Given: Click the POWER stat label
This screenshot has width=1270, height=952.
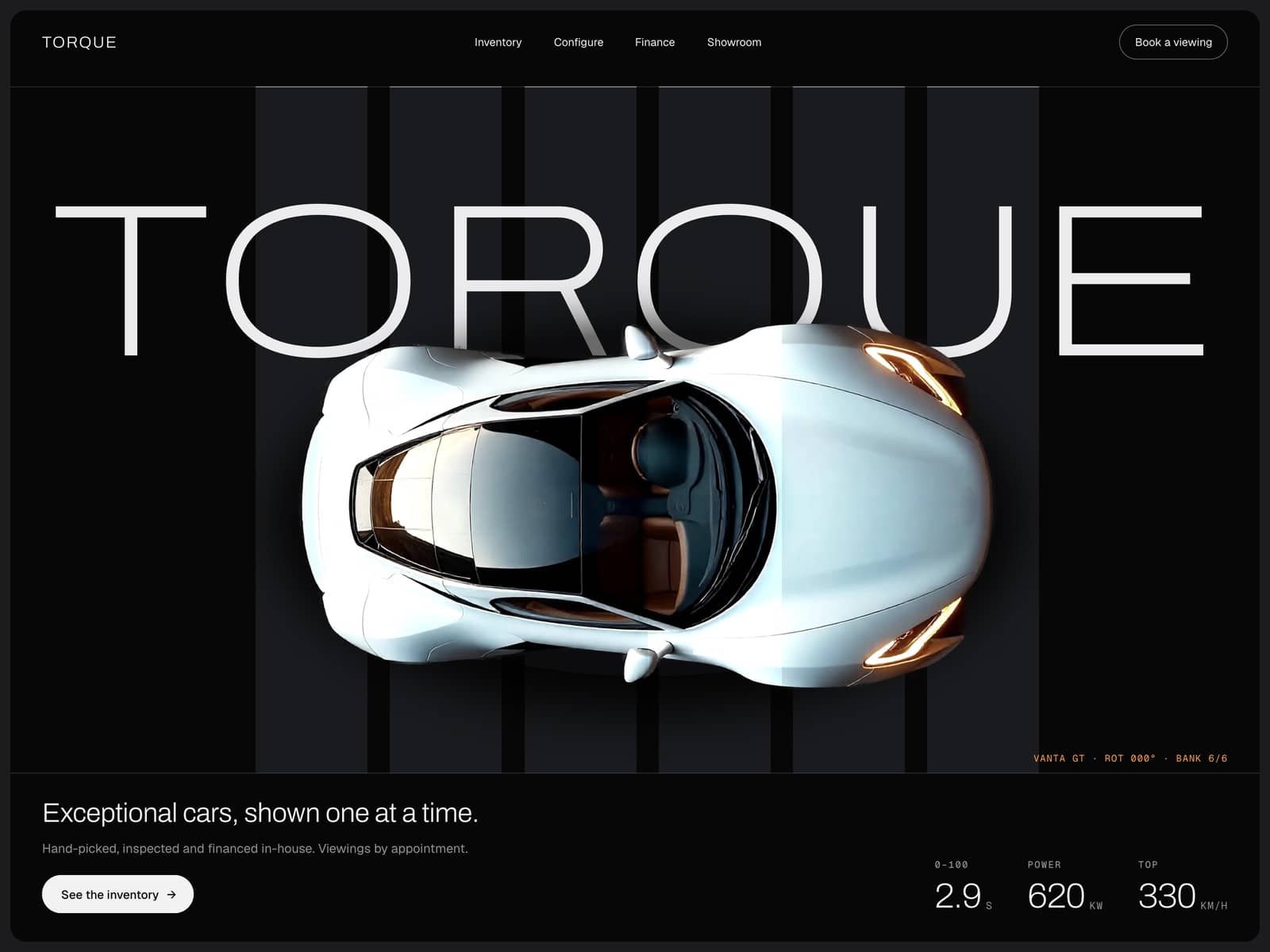Looking at the screenshot, I should pos(1044,865).
